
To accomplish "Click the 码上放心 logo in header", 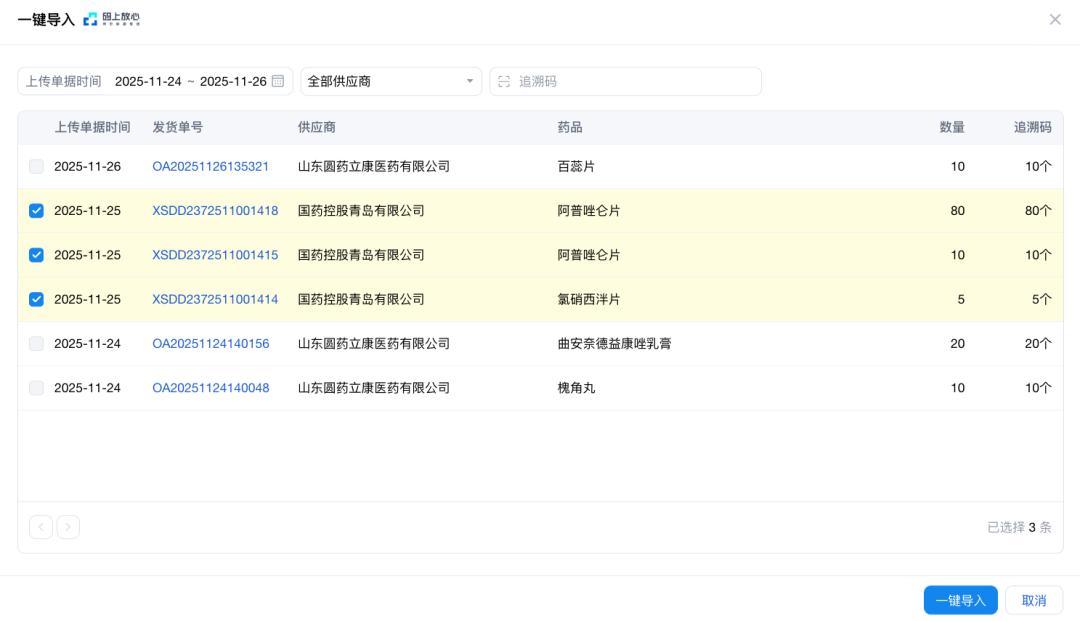I will [112, 19].
